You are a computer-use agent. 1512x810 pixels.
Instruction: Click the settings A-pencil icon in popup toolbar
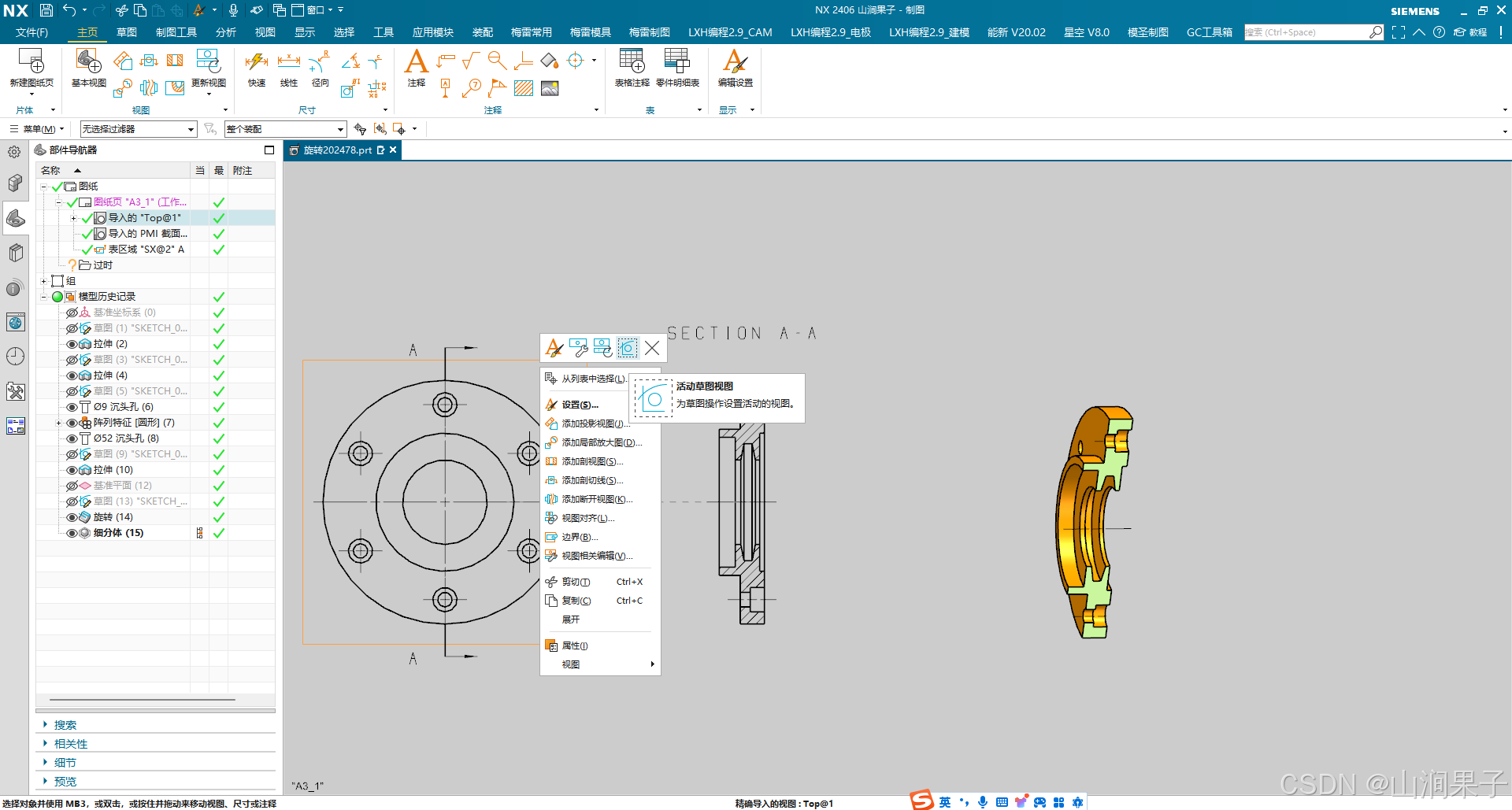pyautogui.click(x=554, y=347)
